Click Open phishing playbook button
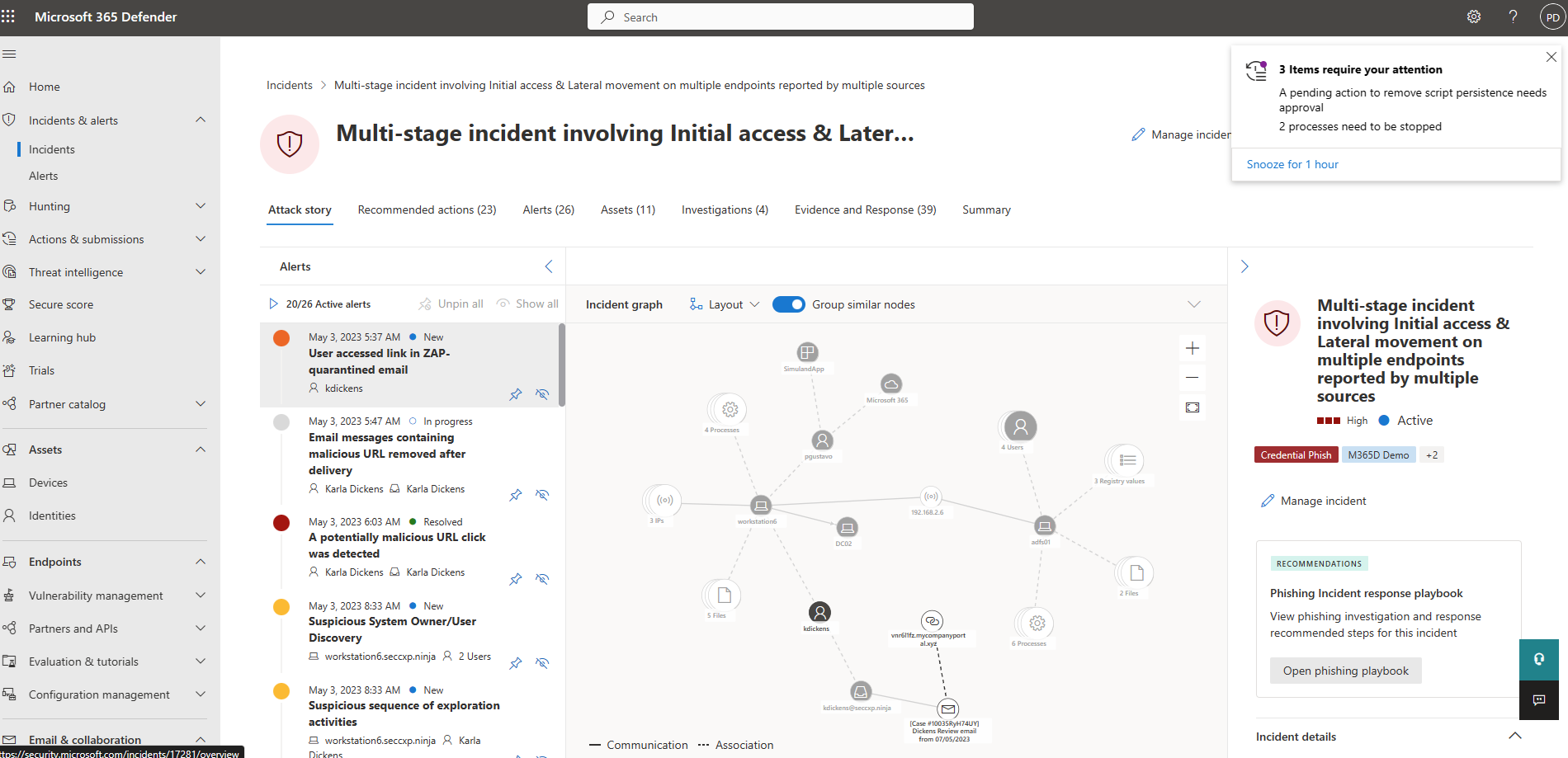Viewport: 1568px width, 758px height. [1346, 671]
